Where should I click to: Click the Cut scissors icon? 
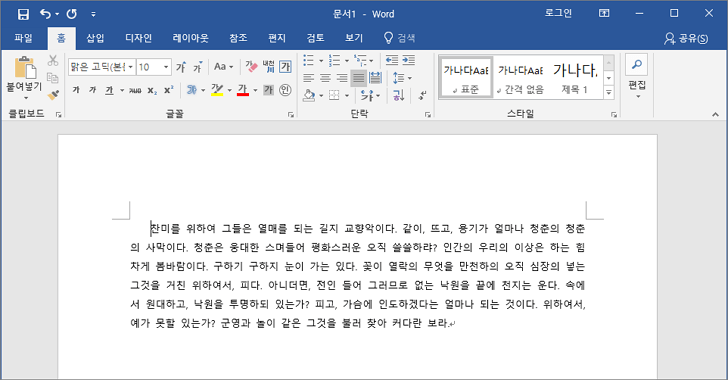click(53, 60)
